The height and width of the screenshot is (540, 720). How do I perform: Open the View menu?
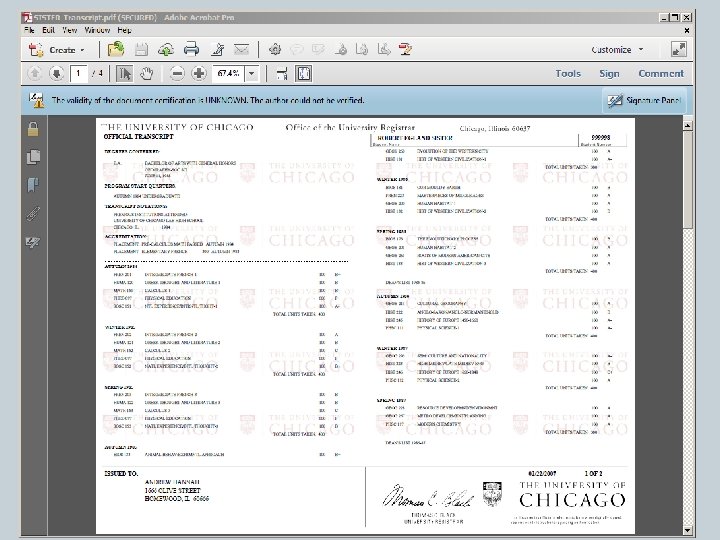coord(69,30)
